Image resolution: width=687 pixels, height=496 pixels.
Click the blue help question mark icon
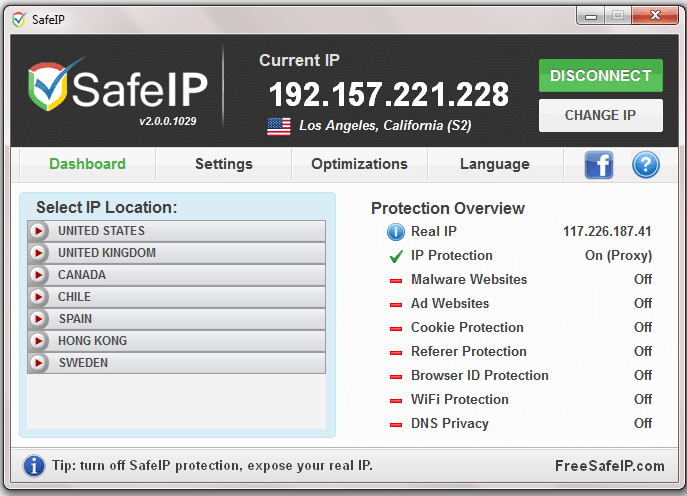pyautogui.click(x=646, y=164)
